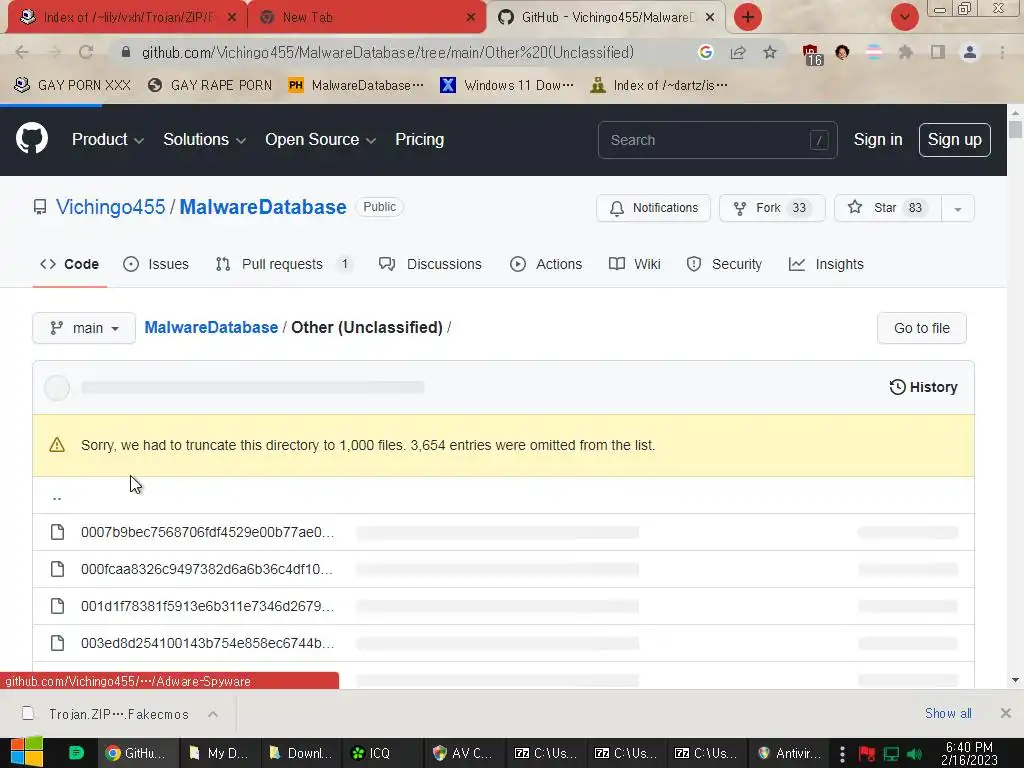Click the Notifications button
The width and height of the screenshot is (1024, 768).
point(653,208)
